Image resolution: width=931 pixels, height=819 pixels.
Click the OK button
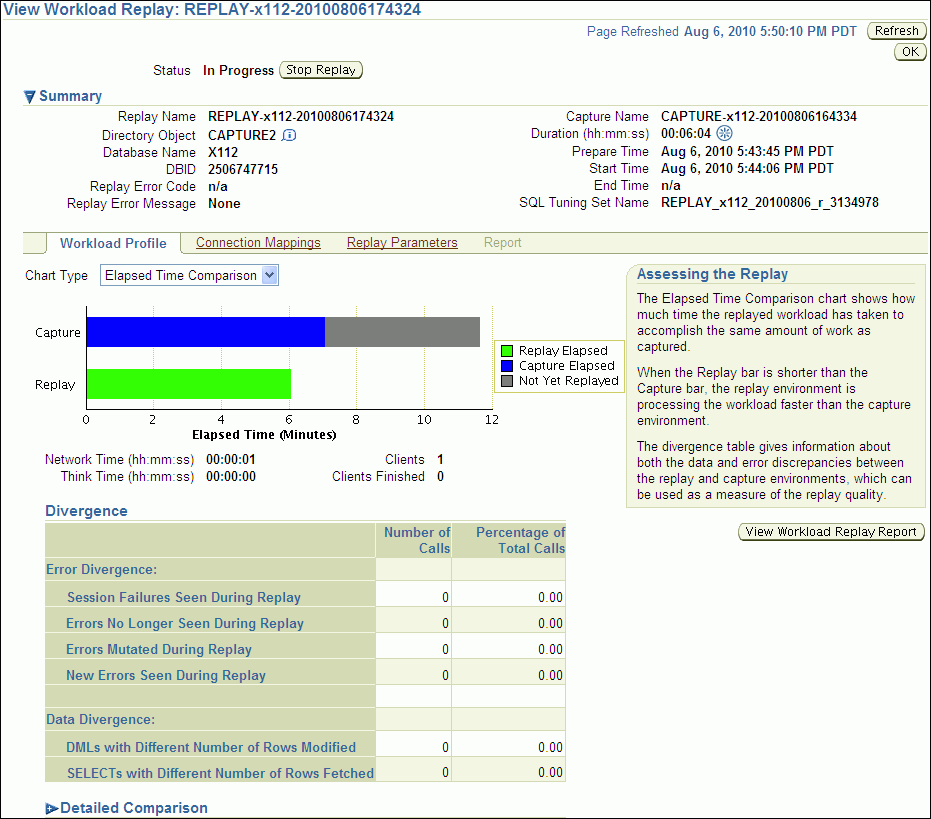coord(910,52)
